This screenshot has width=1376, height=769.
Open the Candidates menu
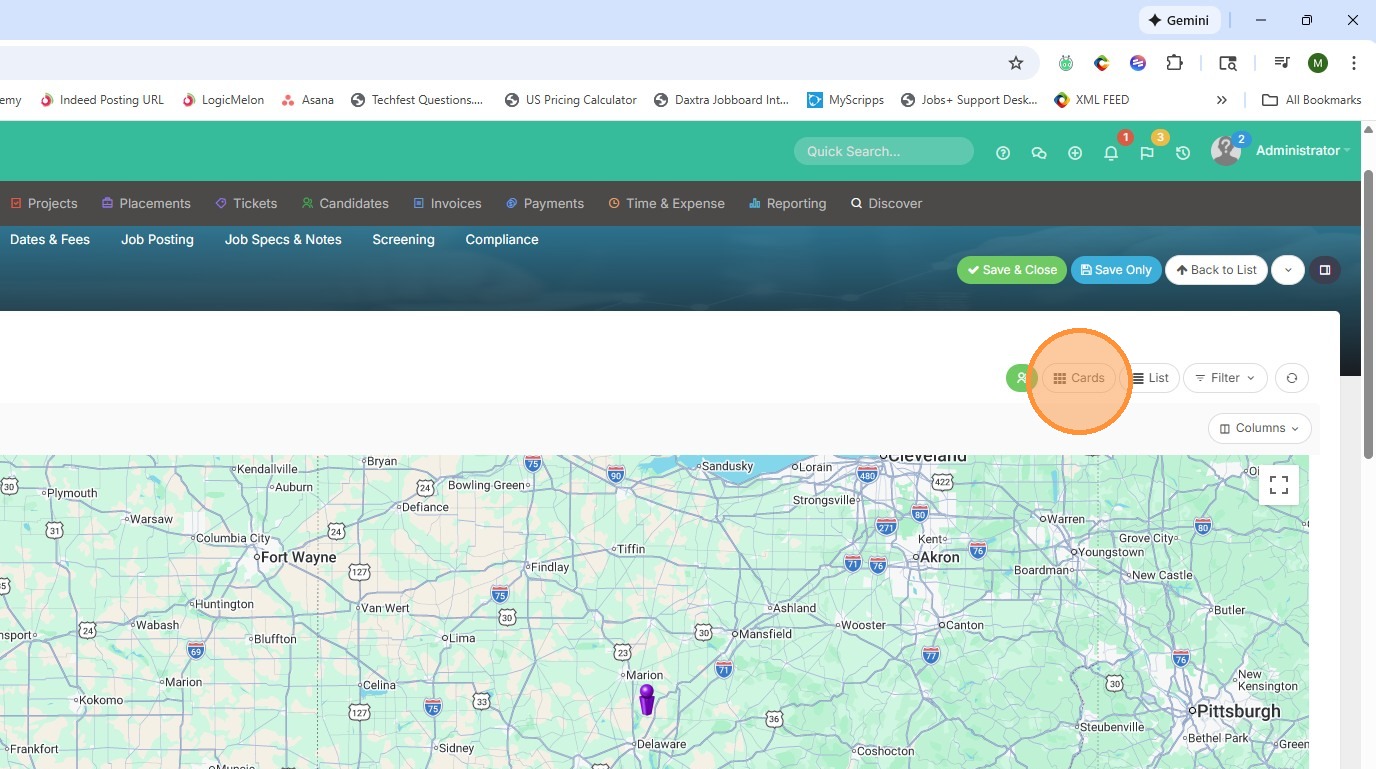(x=345, y=203)
